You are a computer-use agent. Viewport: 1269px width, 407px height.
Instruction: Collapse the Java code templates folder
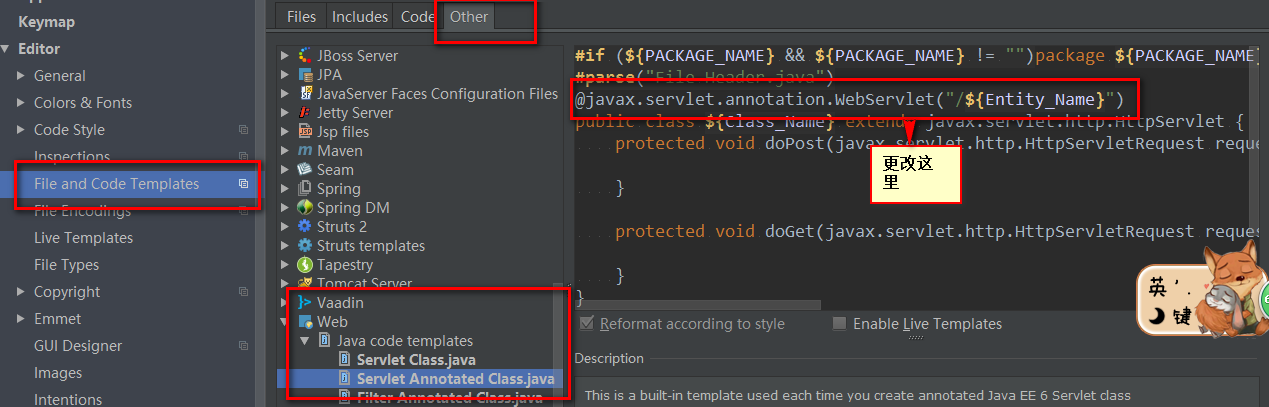tap(306, 341)
